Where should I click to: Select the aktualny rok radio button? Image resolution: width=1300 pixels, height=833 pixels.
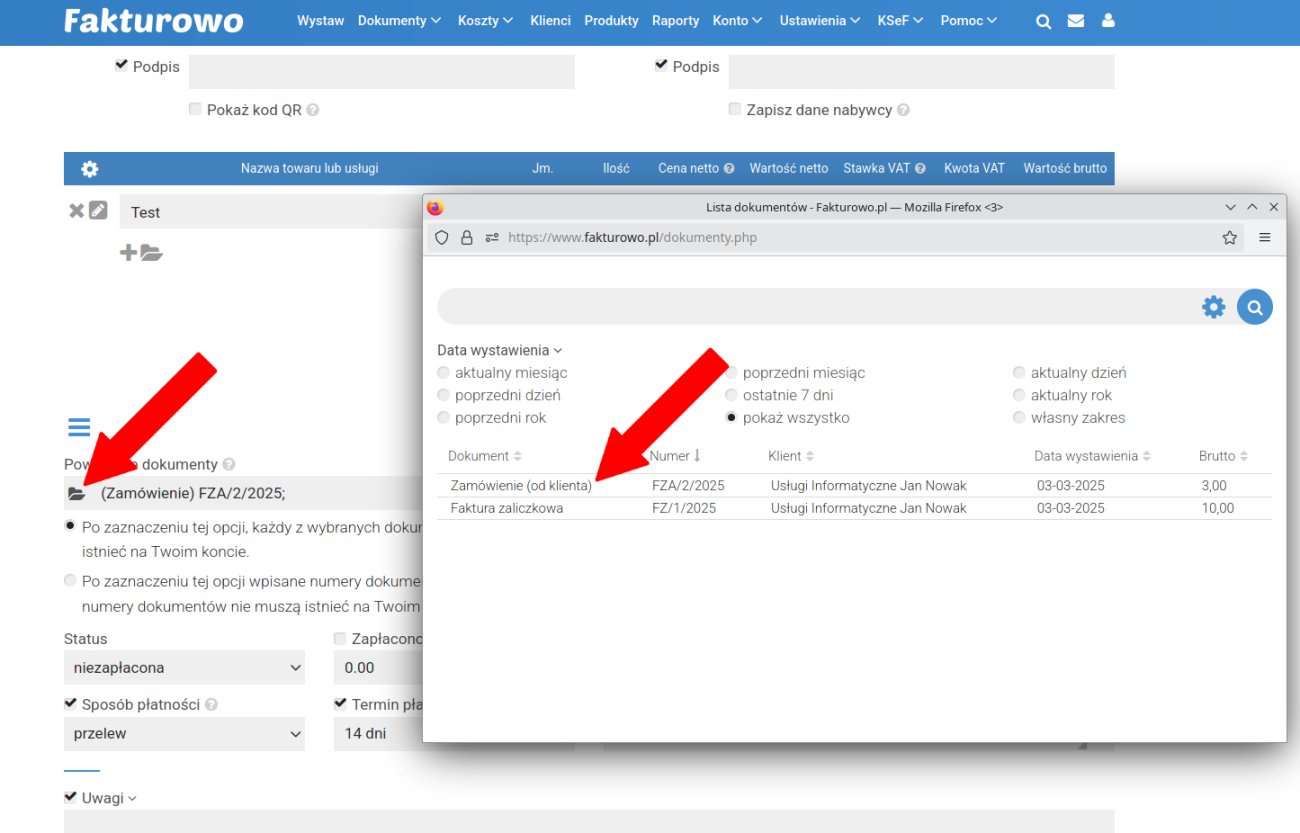pos(1020,395)
